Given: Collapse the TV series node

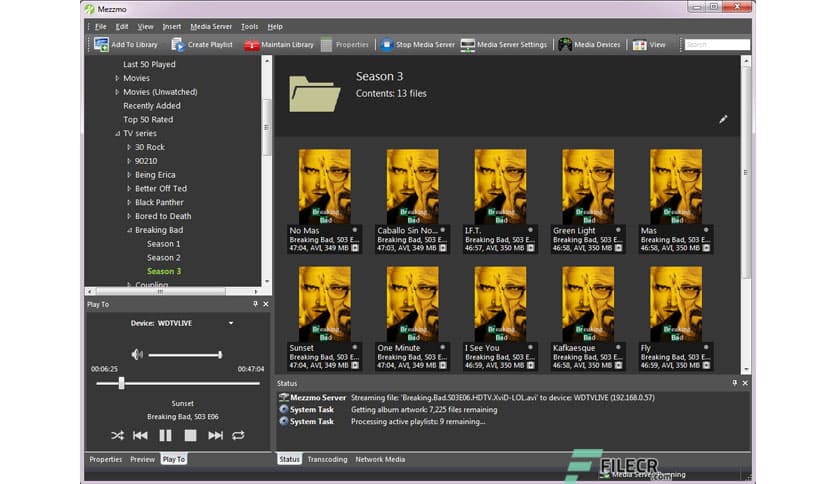Looking at the screenshot, I should coord(117,133).
